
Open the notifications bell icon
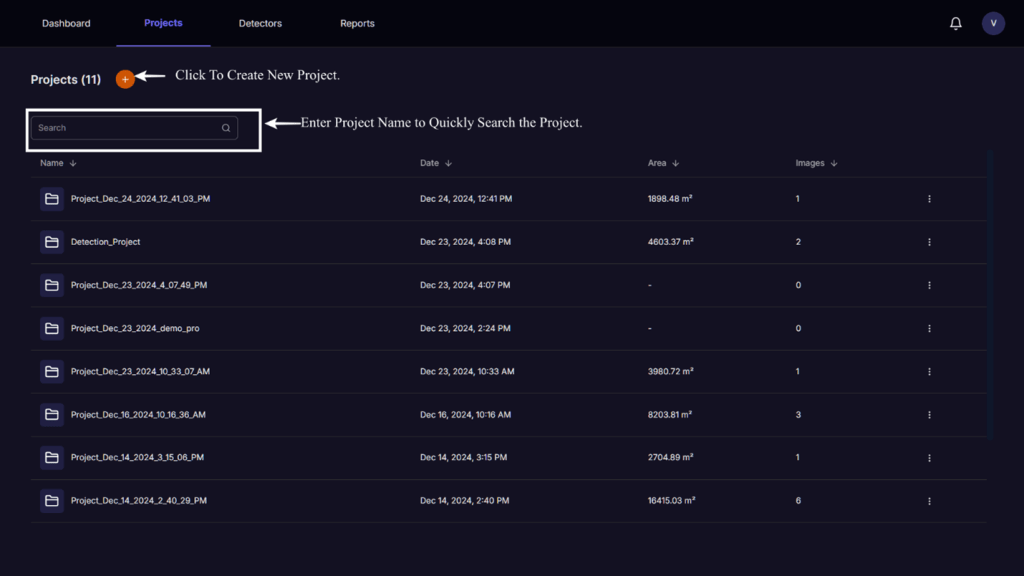click(956, 24)
